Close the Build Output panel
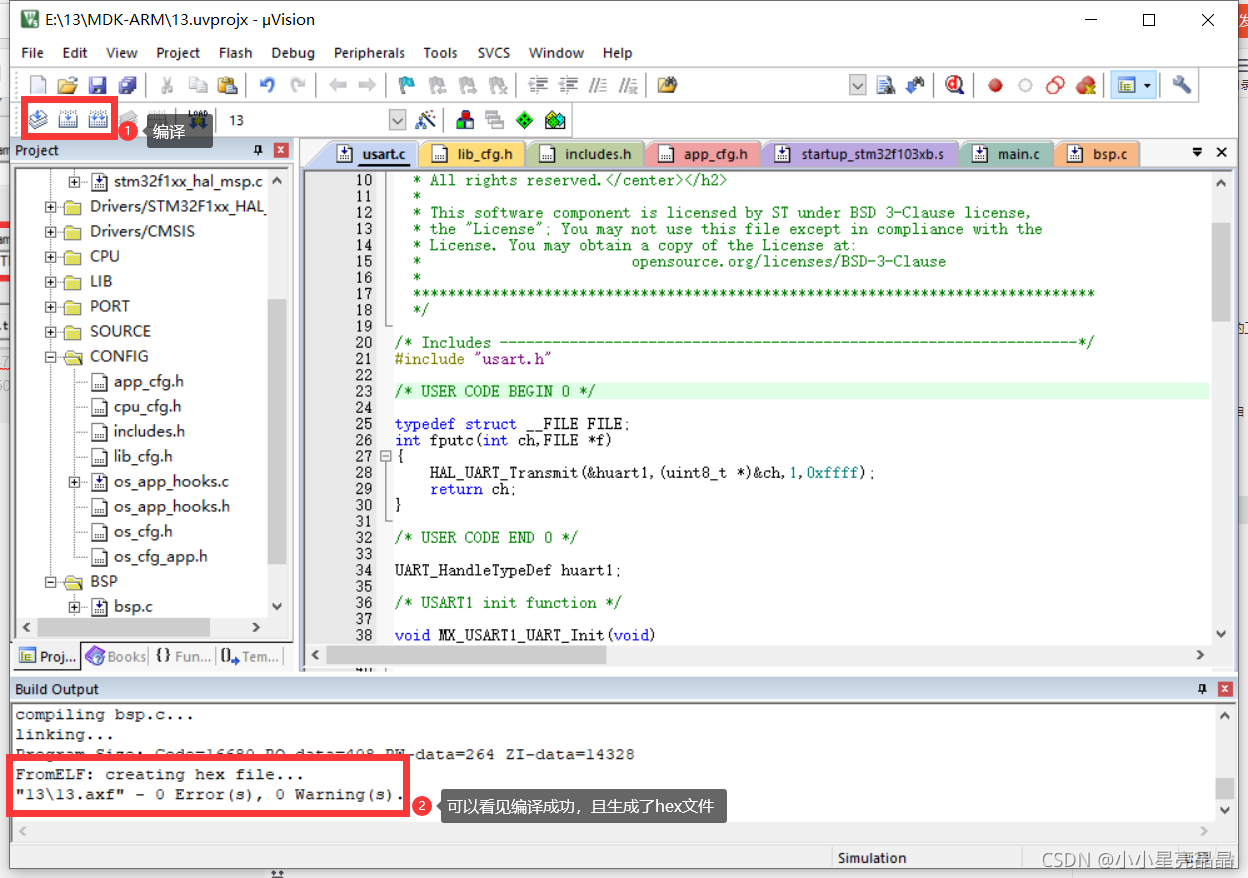 1225,690
